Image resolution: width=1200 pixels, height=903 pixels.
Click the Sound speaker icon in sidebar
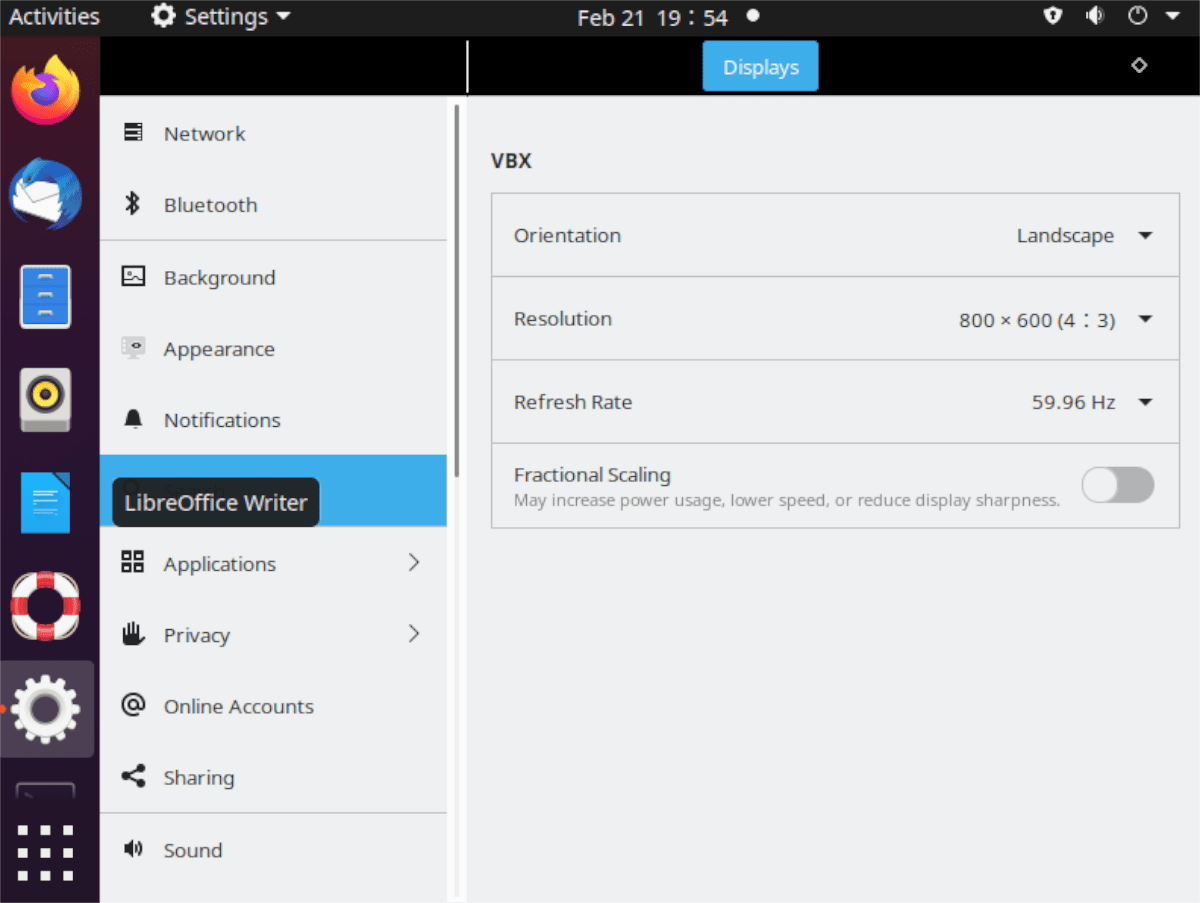pyautogui.click(x=132, y=850)
